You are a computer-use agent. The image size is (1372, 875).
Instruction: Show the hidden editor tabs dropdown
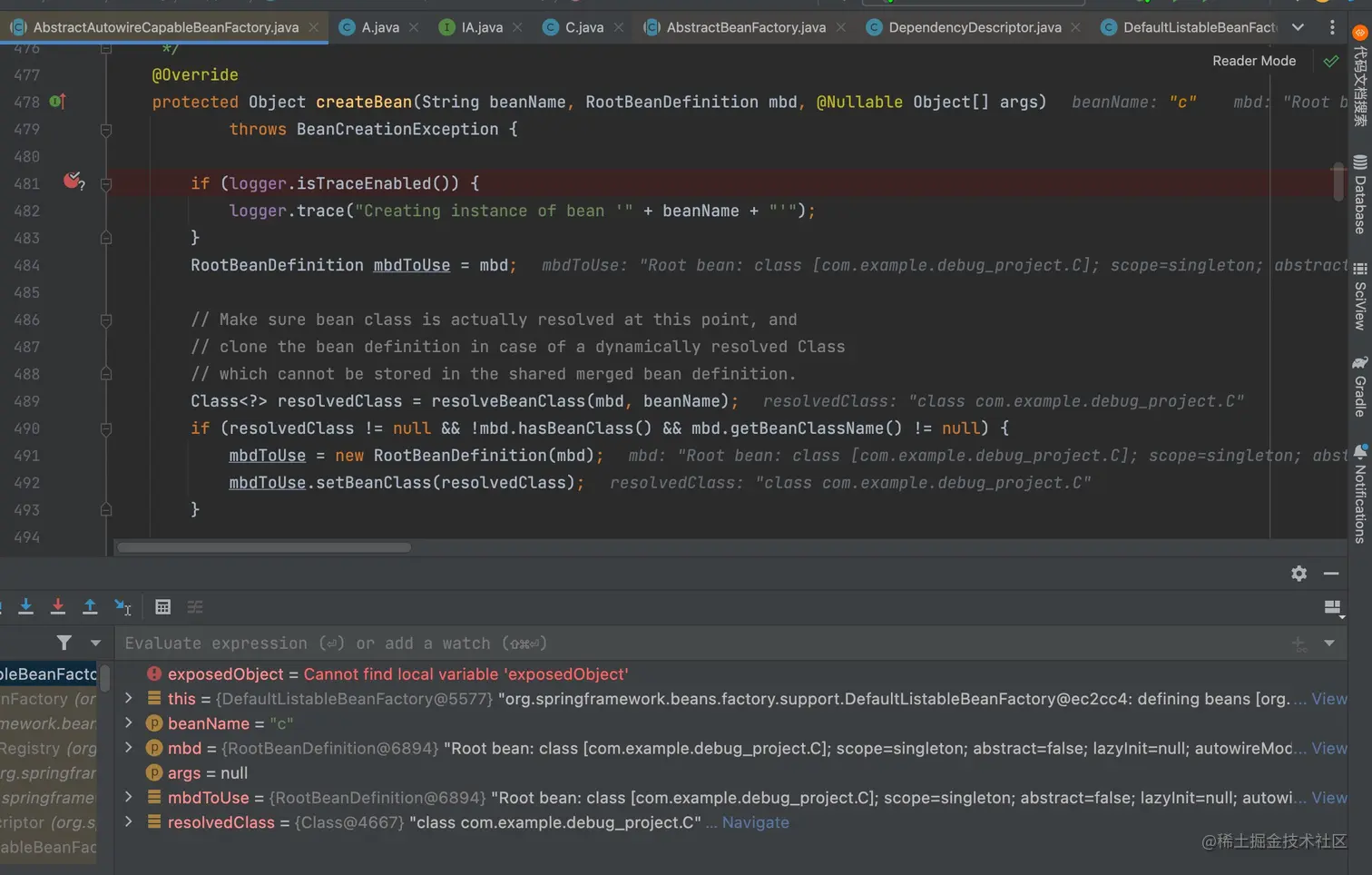click(x=1298, y=27)
